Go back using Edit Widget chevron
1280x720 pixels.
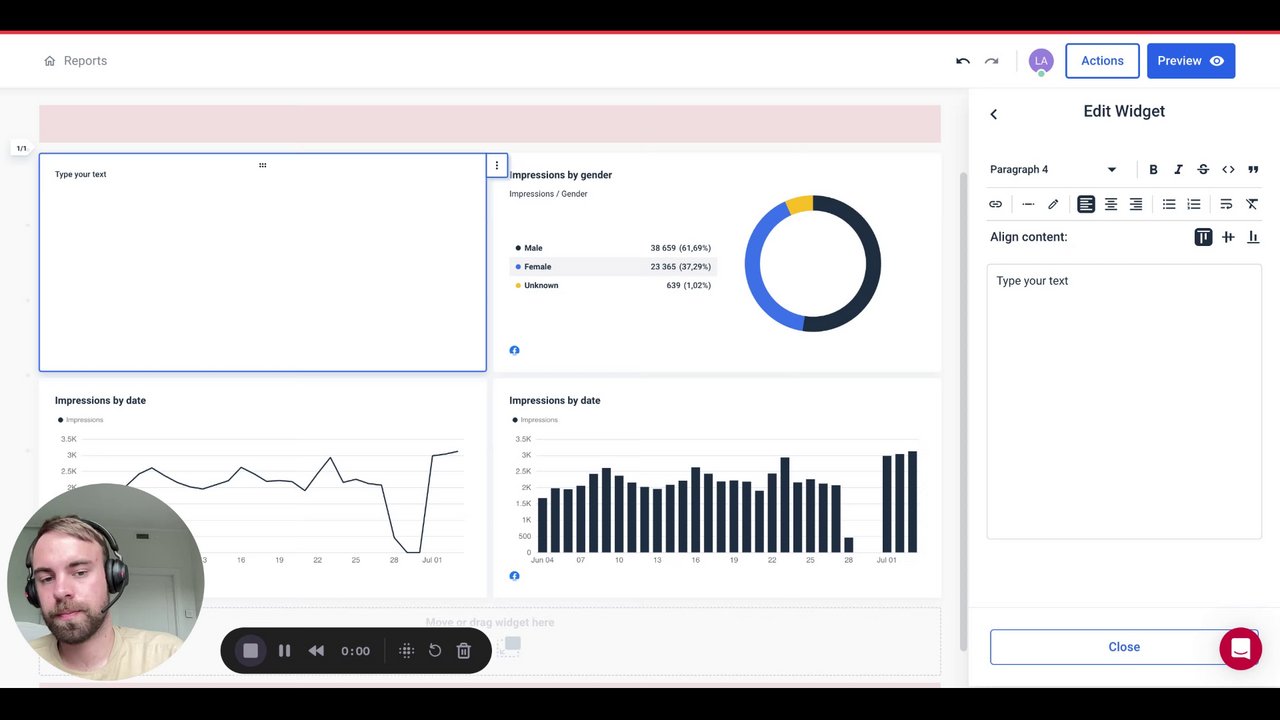(993, 114)
